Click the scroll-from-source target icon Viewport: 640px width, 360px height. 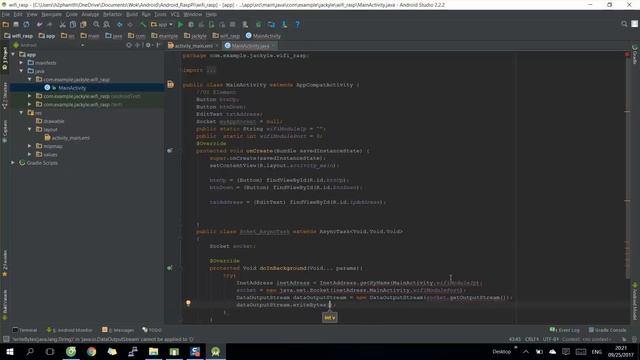[129, 45]
